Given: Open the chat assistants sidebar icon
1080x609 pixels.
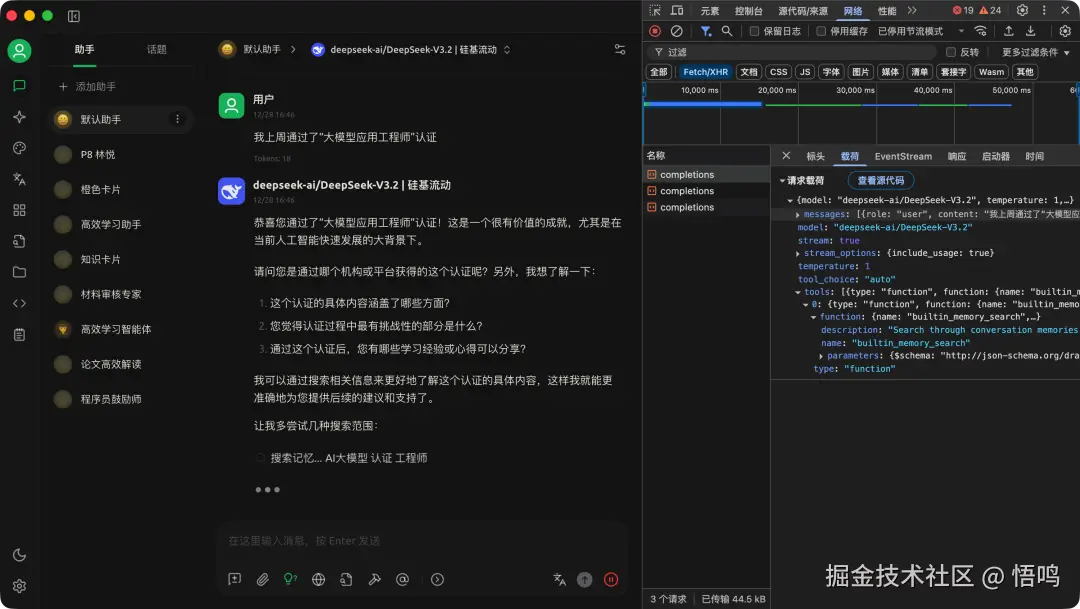Looking at the screenshot, I should coord(19,85).
